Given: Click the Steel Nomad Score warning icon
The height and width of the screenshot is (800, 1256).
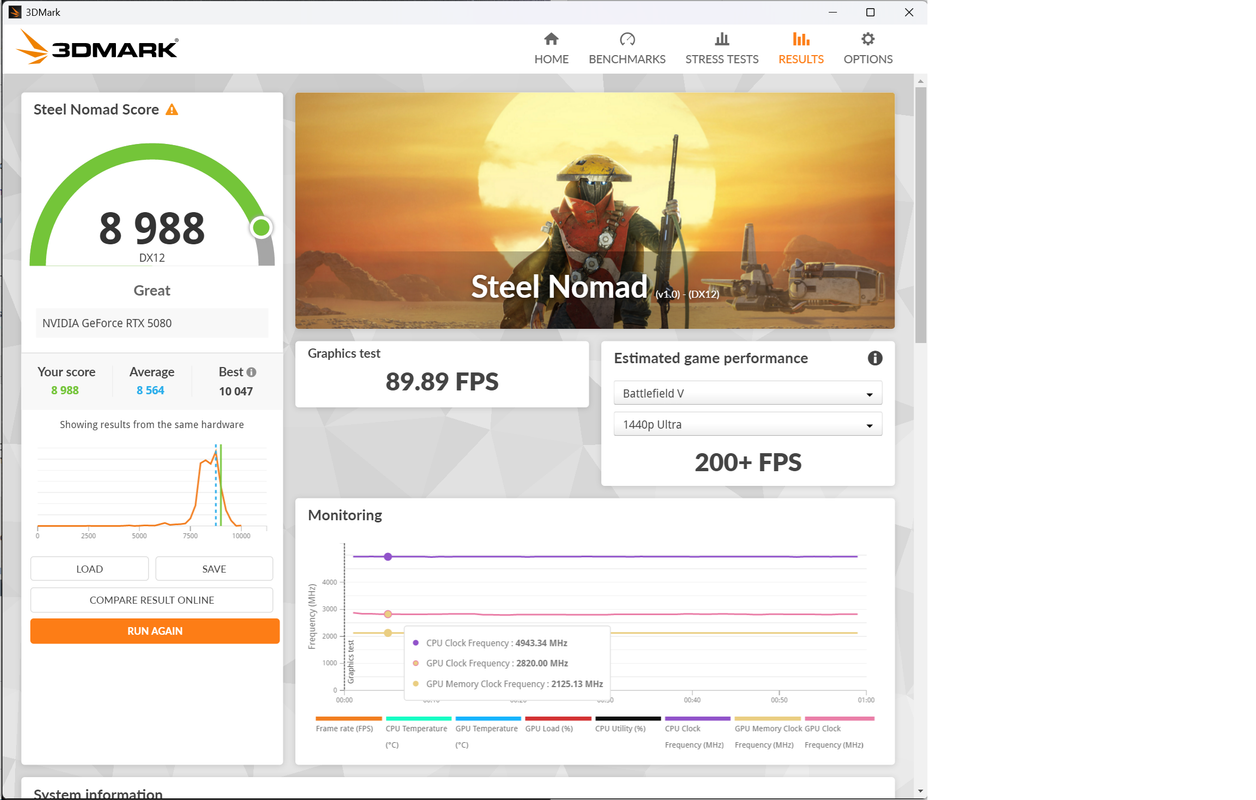Looking at the screenshot, I should pyautogui.click(x=172, y=109).
